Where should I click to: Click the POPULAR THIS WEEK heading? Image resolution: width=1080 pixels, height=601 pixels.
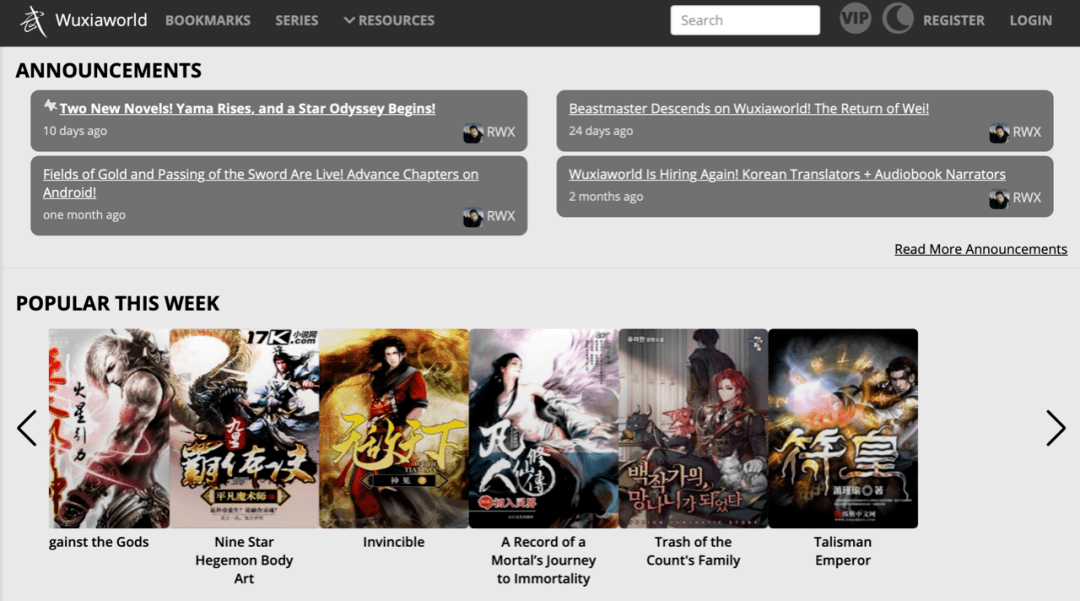click(118, 304)
